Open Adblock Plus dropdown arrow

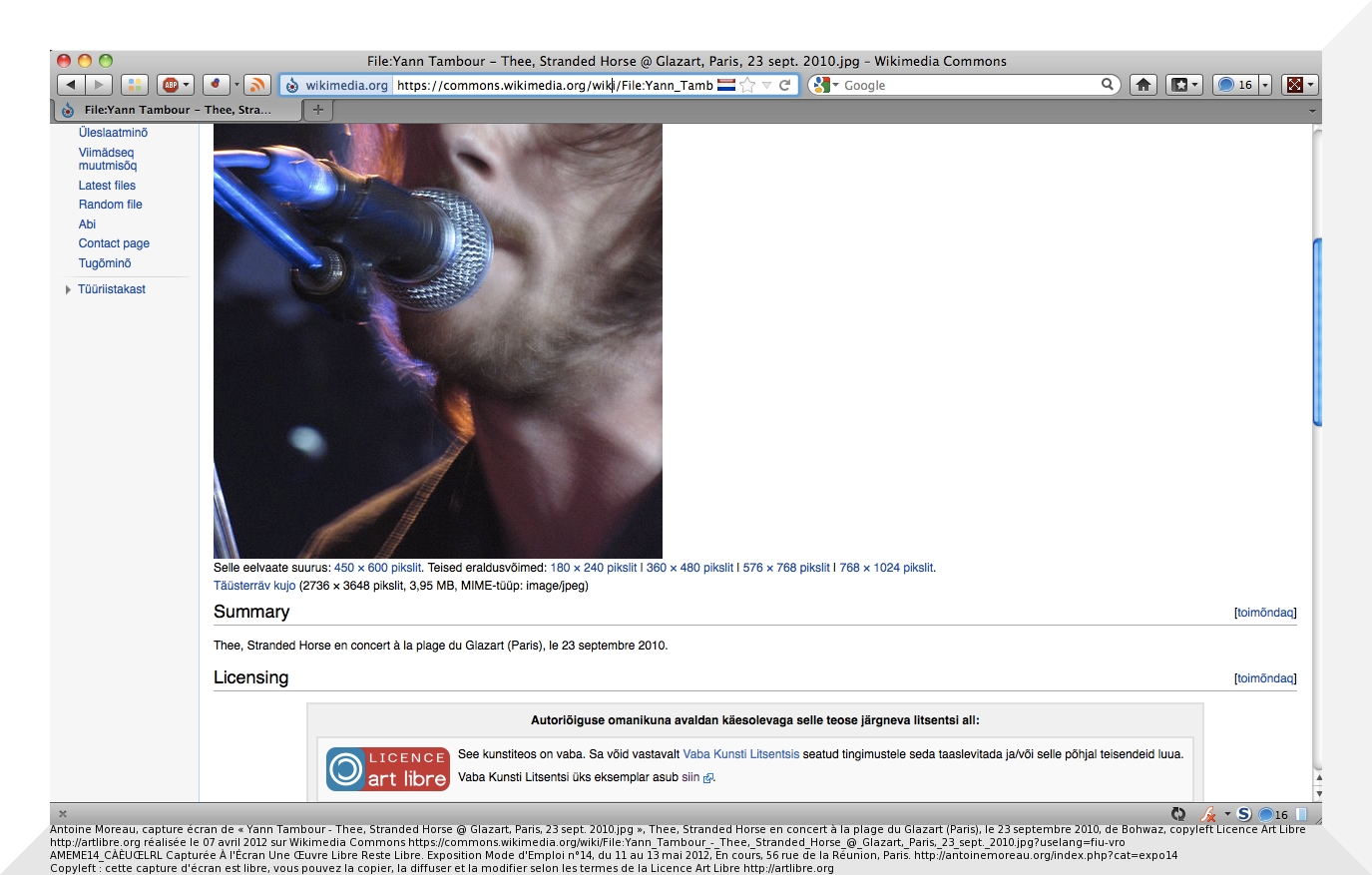[187, 85]
